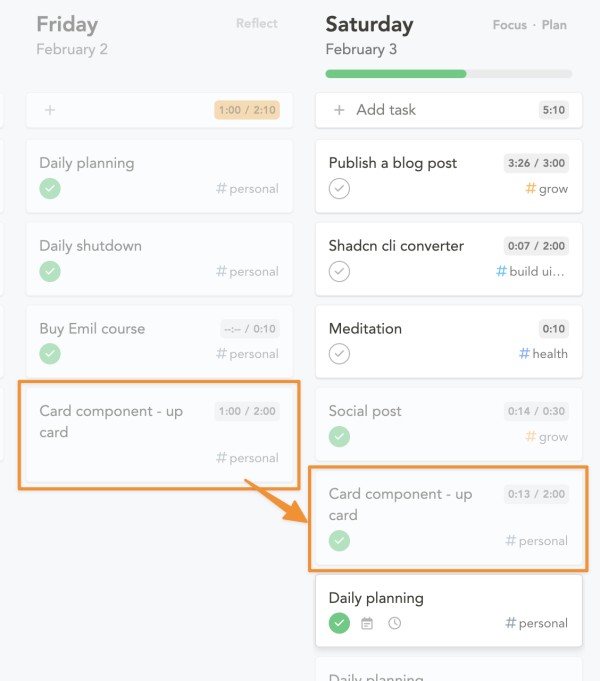Image resolution: width=600 pixels, height=681 pixels.
Task: Open the personal channel tag on Daily shutdown
Action: [x=247, y=271]
